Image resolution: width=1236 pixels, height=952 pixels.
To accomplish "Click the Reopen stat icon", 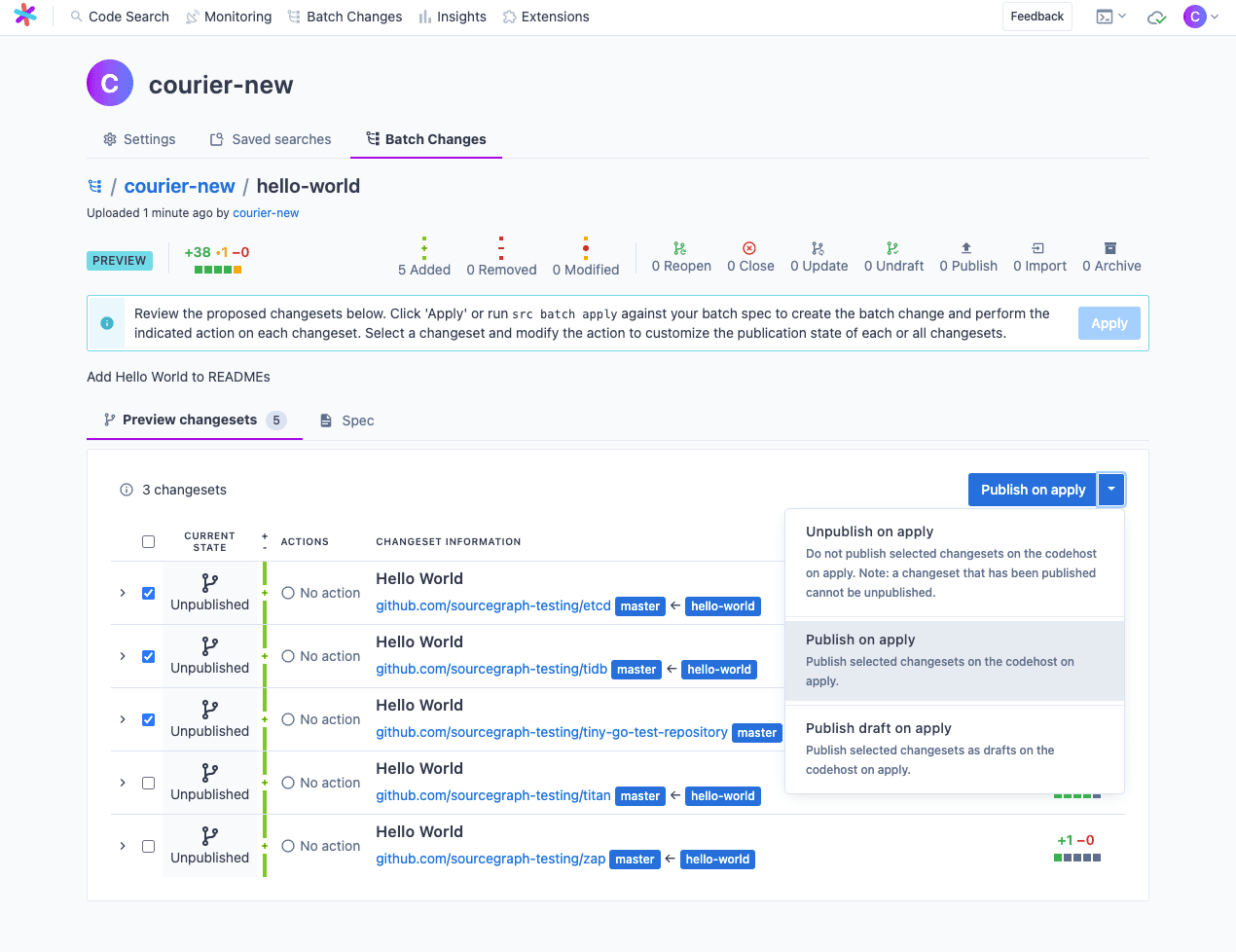I will (680, 248).
